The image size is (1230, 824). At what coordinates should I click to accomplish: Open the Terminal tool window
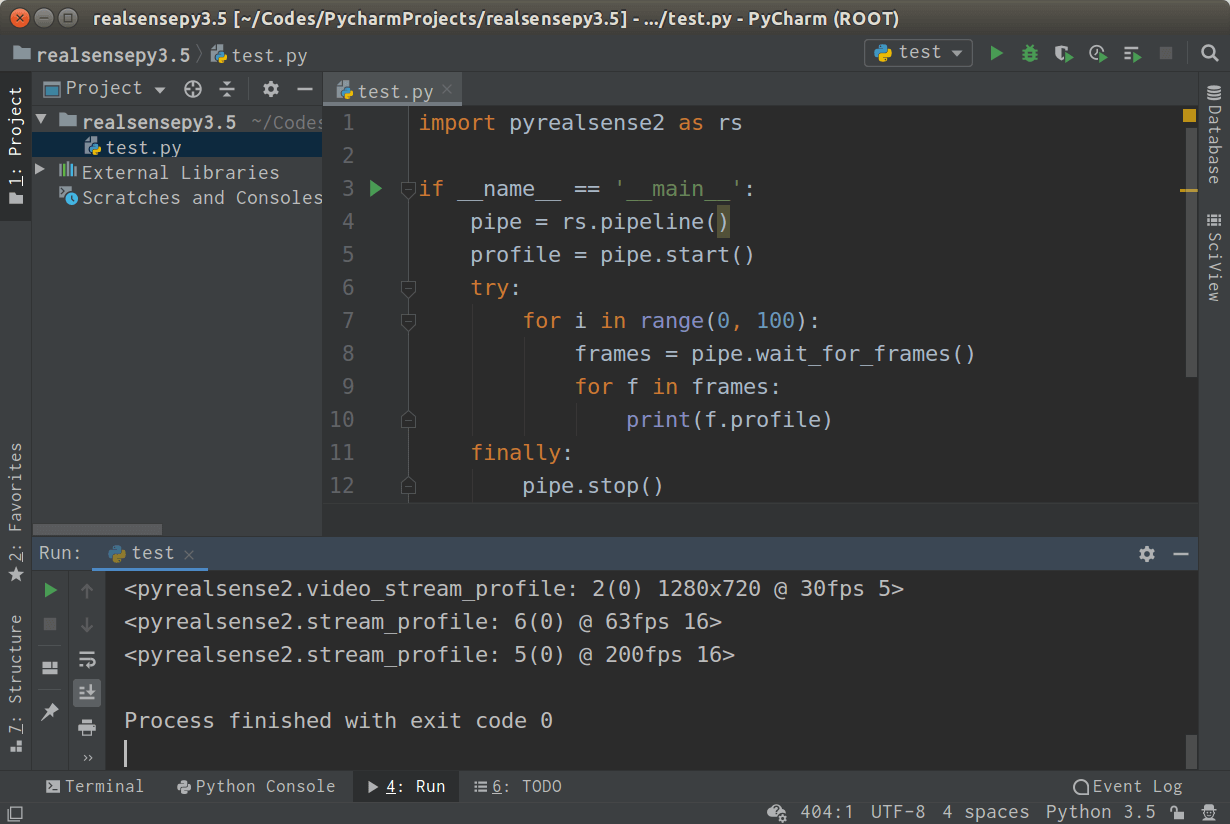(x=95, y=786)
